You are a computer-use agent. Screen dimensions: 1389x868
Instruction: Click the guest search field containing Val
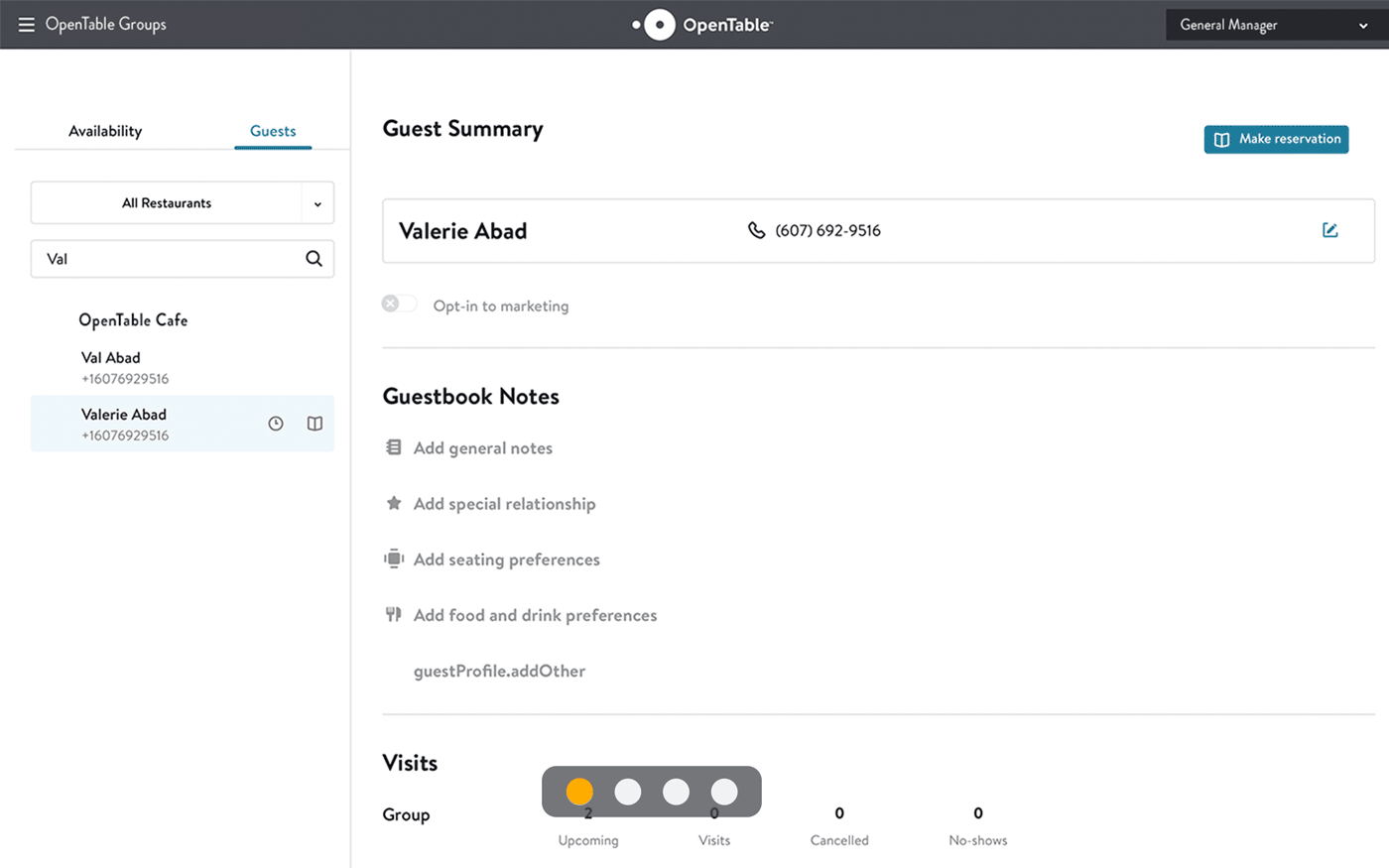coord(183,259)
